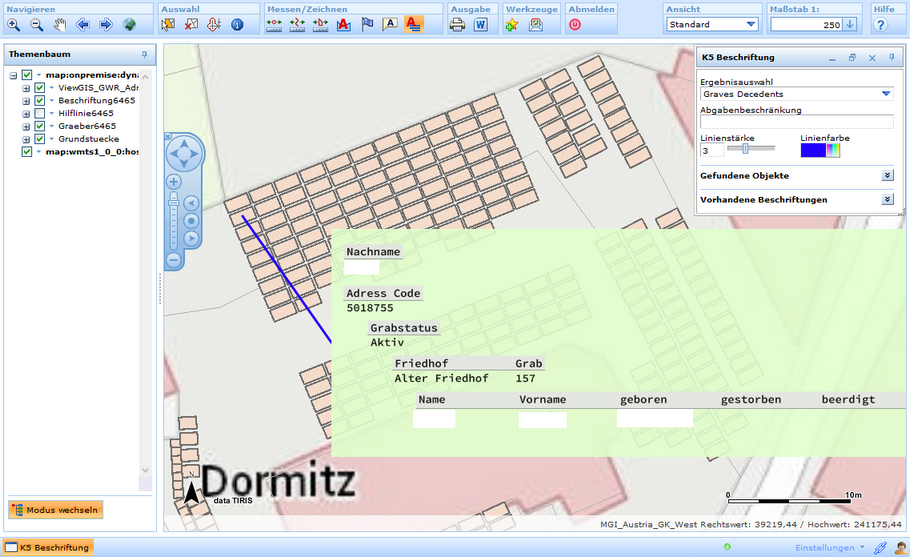The image size is (910, 557).
Task: Uncheck the Beschriftung6465 layer checkbox
Action: coord(39,100)
